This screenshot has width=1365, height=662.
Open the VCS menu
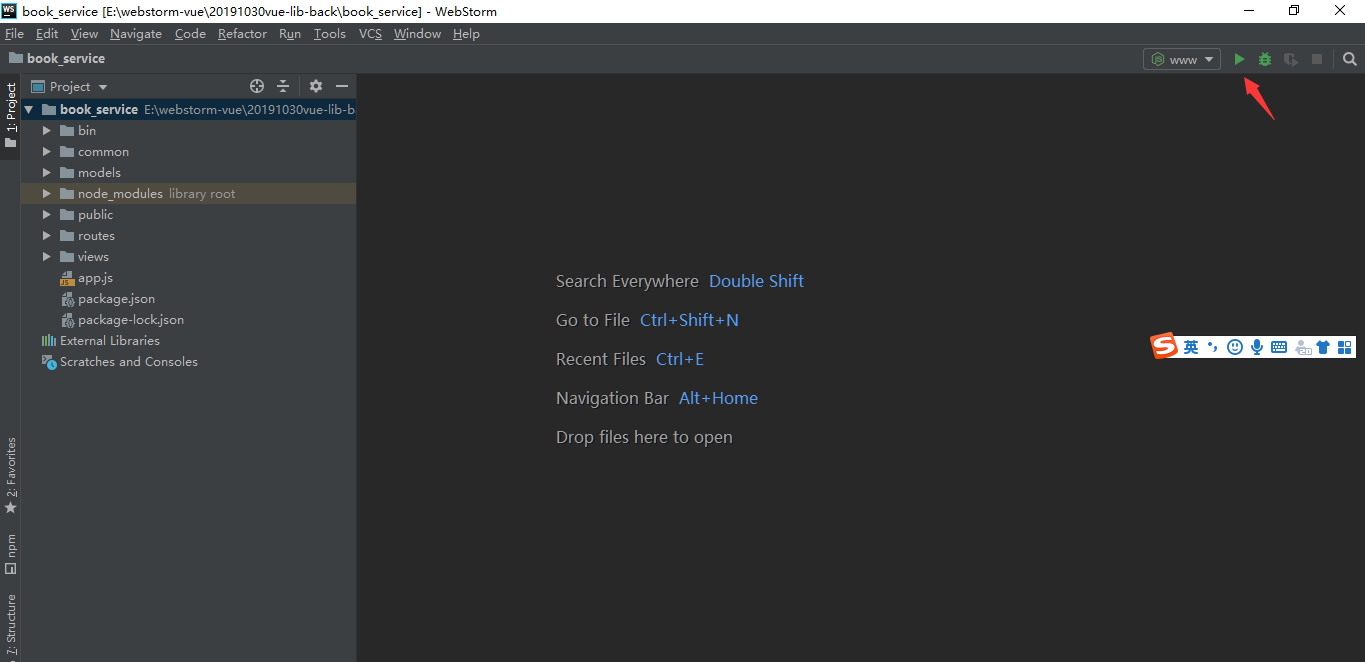pos(369,33)
